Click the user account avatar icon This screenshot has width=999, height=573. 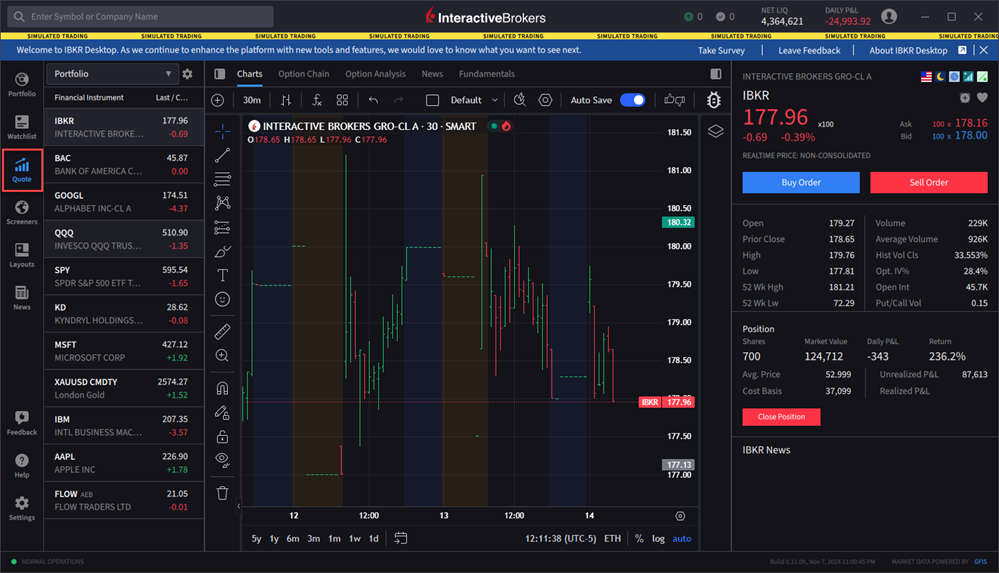(x=889, y=17)
